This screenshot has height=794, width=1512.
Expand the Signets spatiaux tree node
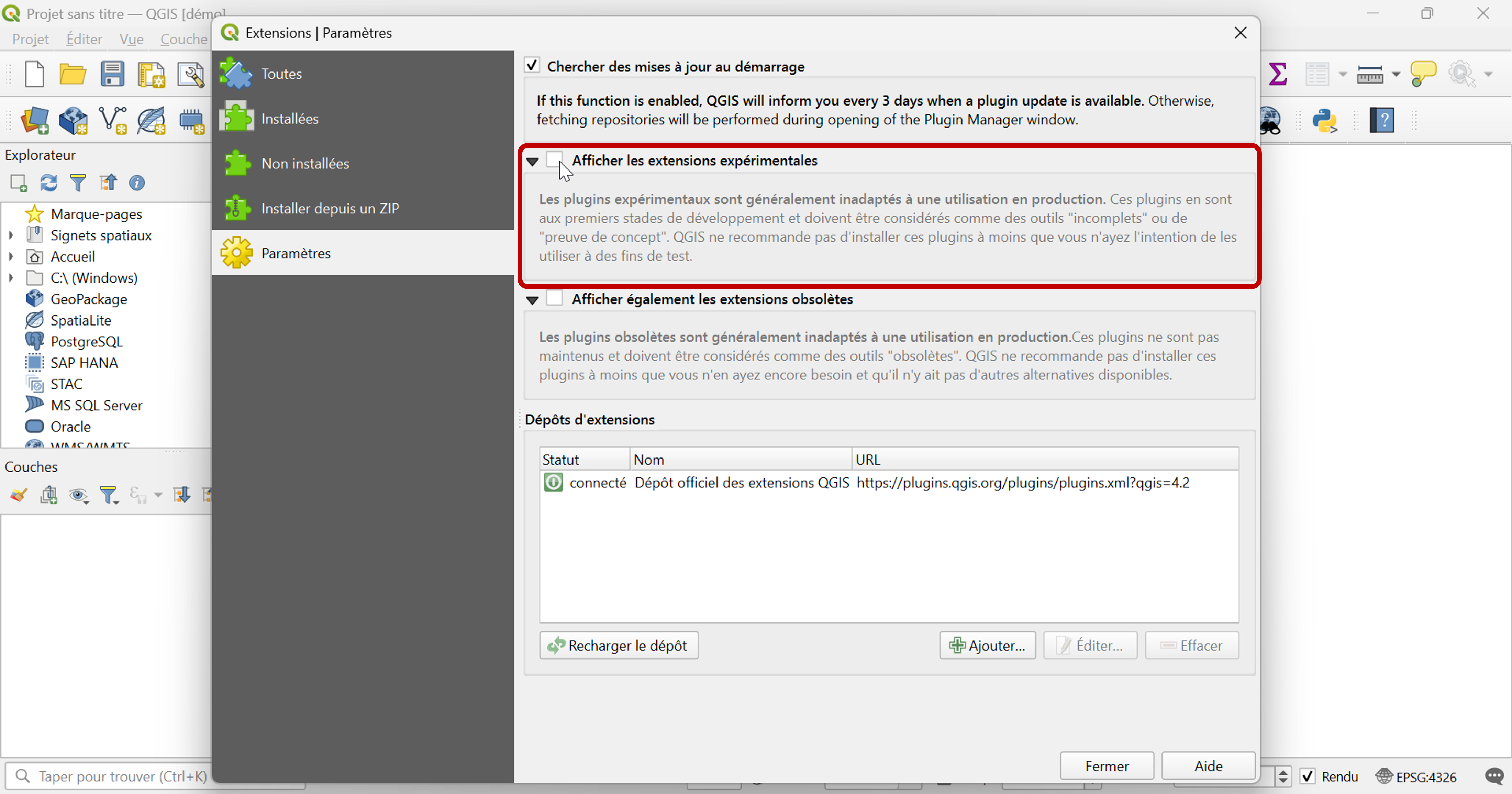coord(11,235)
